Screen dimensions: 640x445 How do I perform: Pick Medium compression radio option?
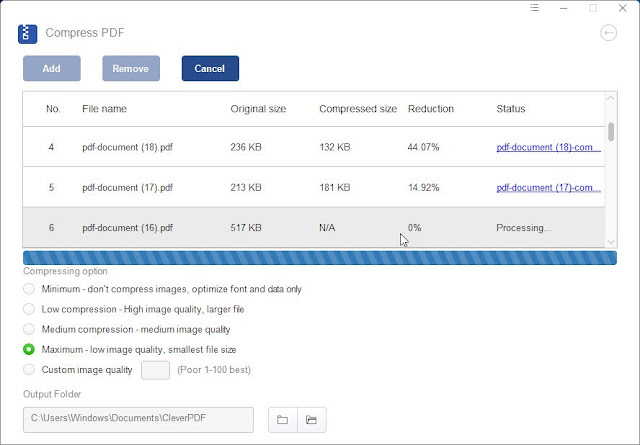[29, 329]
